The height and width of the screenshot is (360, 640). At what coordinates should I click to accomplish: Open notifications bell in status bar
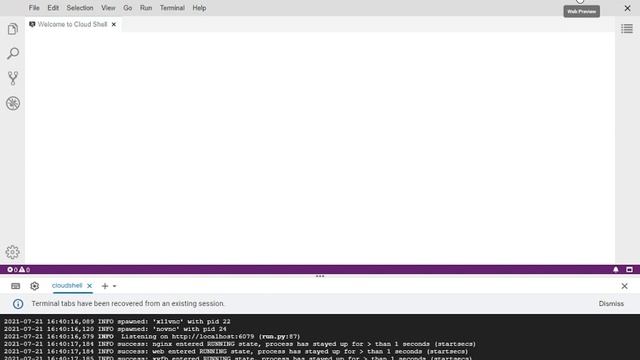tap(616, 269)
